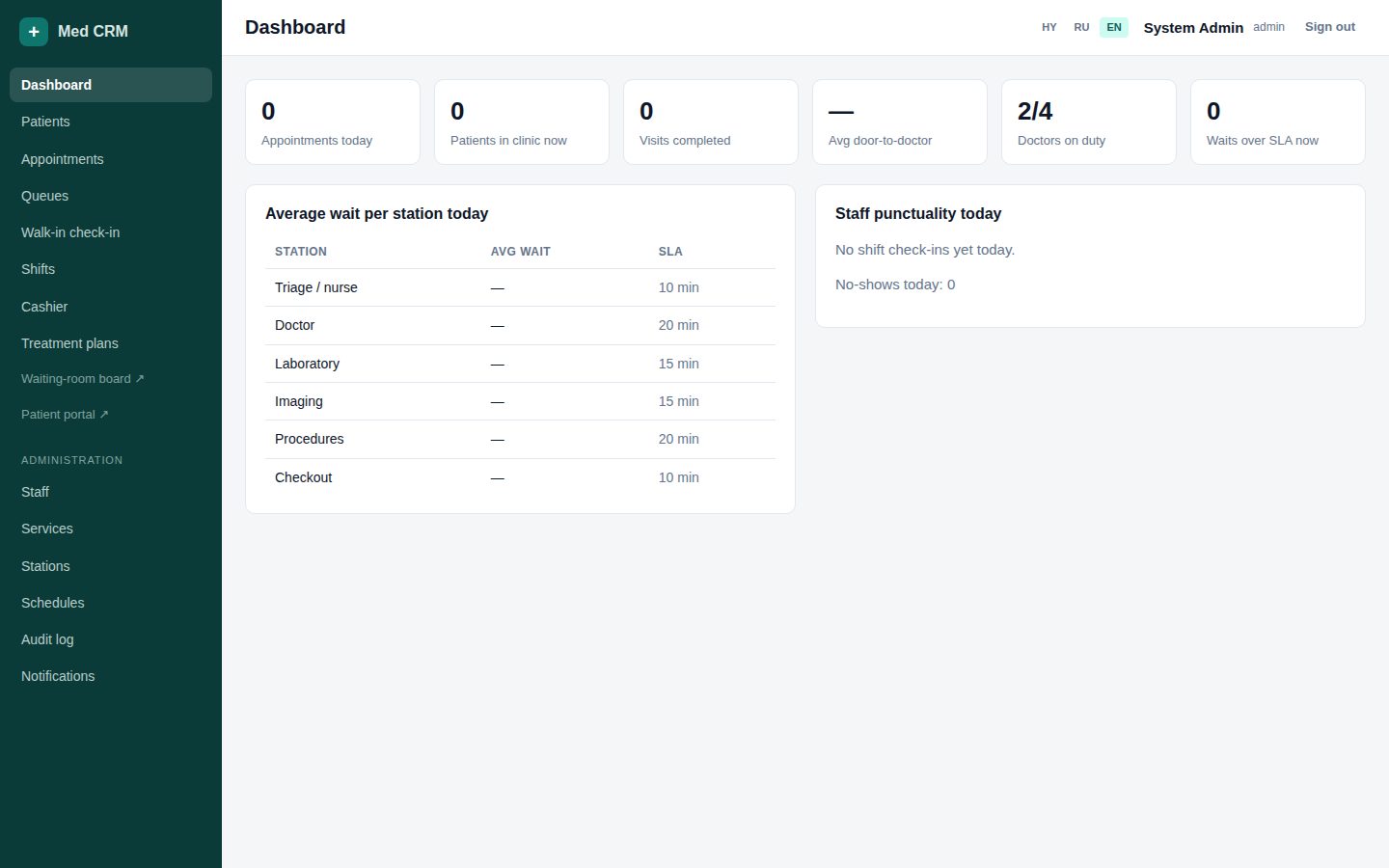Go to Patients in the sidebar
Image resolution: width=1389 pixels, height=868 pixels.
click(x=111, y=122)
